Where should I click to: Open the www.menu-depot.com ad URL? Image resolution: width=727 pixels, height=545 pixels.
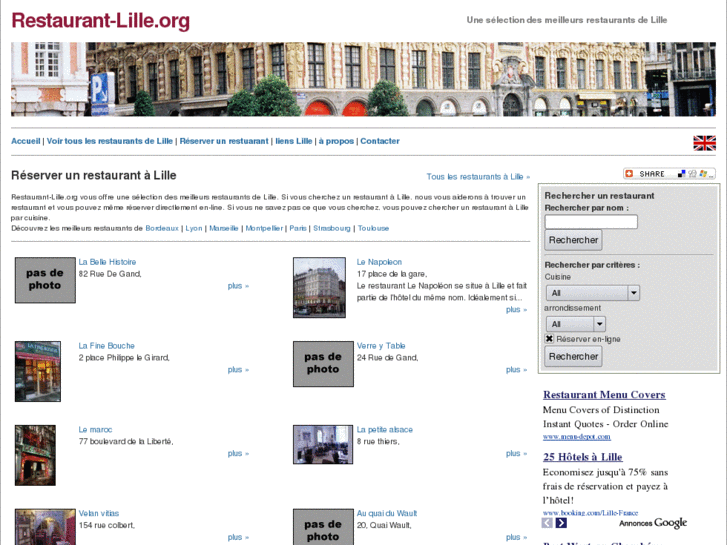[x=577, y=437]
